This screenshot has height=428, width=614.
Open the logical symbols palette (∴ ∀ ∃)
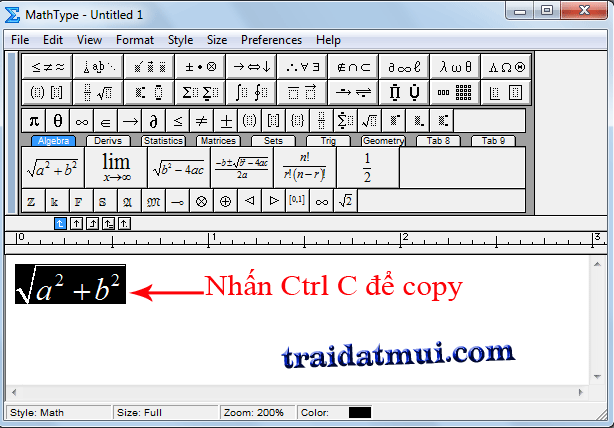pos(302,67)
